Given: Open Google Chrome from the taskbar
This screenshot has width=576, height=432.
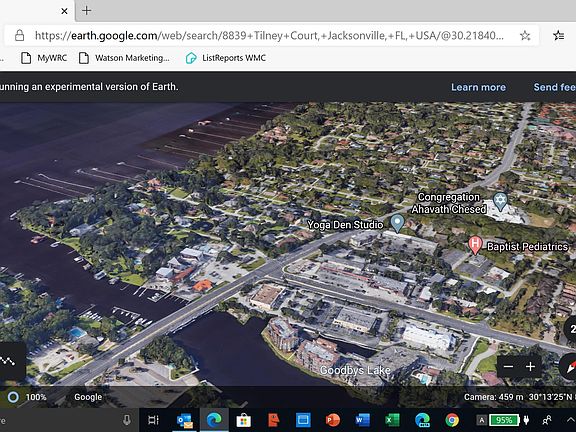Looking at the screenshot, I should [x=452, y=420].
